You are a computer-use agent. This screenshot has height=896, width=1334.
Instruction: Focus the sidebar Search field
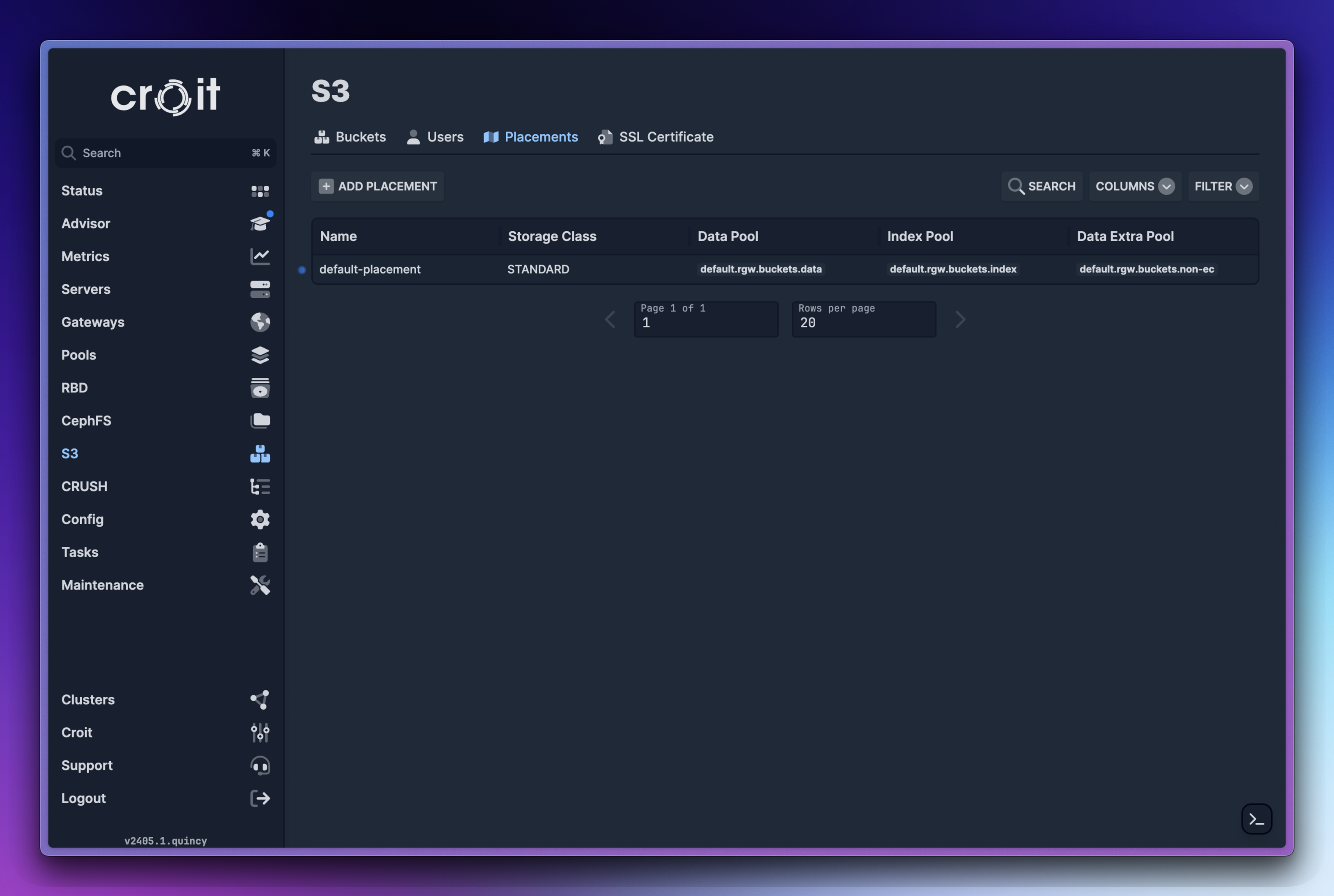tap(165, 153)
